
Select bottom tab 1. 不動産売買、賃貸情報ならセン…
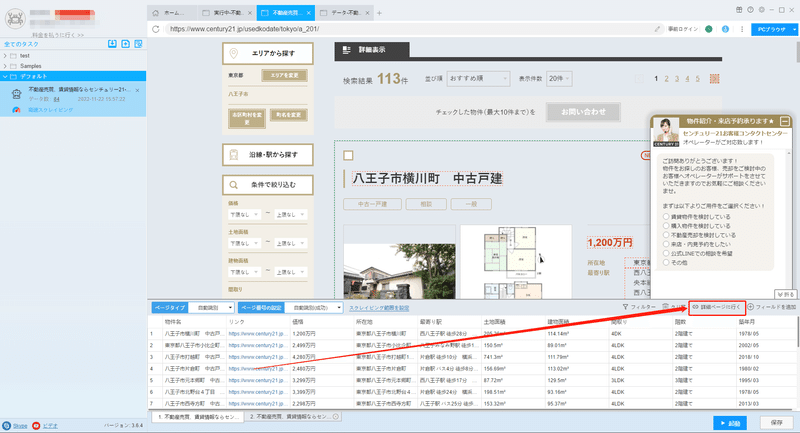tap(197, 417)
